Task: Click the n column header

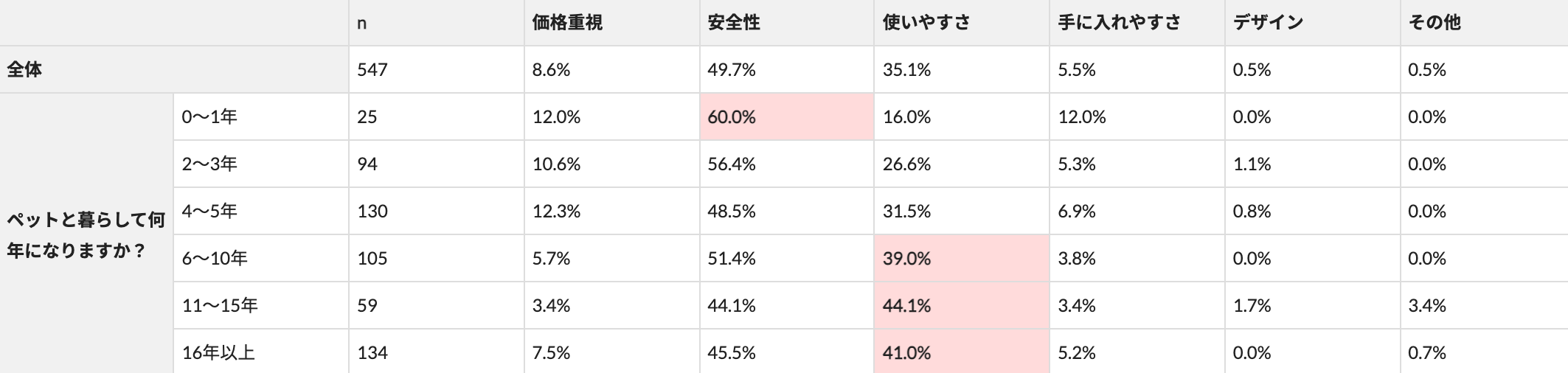Action: pyautogui.click(x=362, y=23)
